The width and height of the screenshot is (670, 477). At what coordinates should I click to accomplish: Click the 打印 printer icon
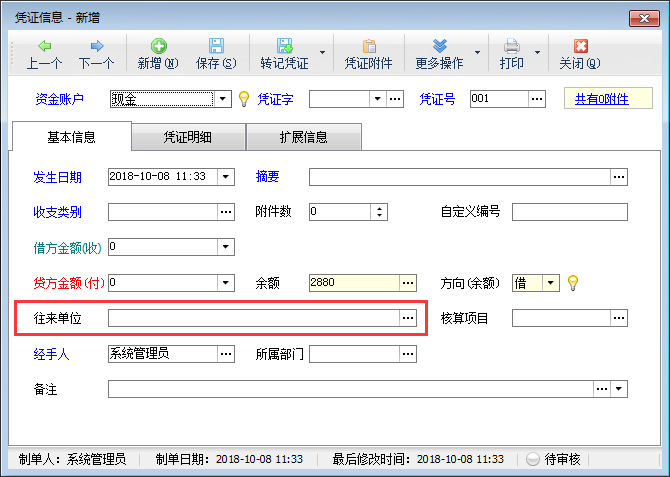pos(511,46)
